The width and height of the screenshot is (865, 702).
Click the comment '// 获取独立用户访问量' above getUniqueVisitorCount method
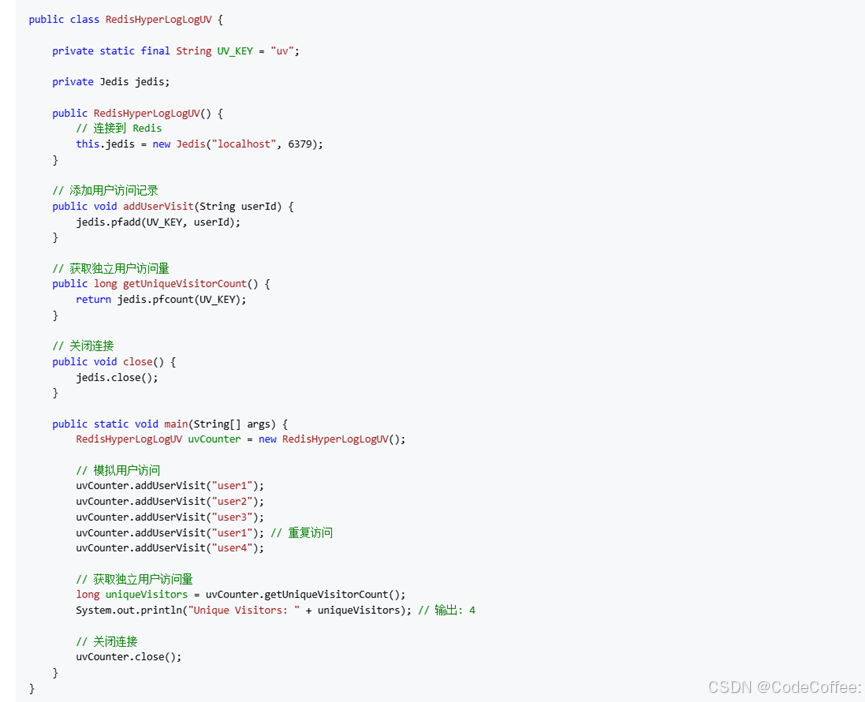(110, 269)
